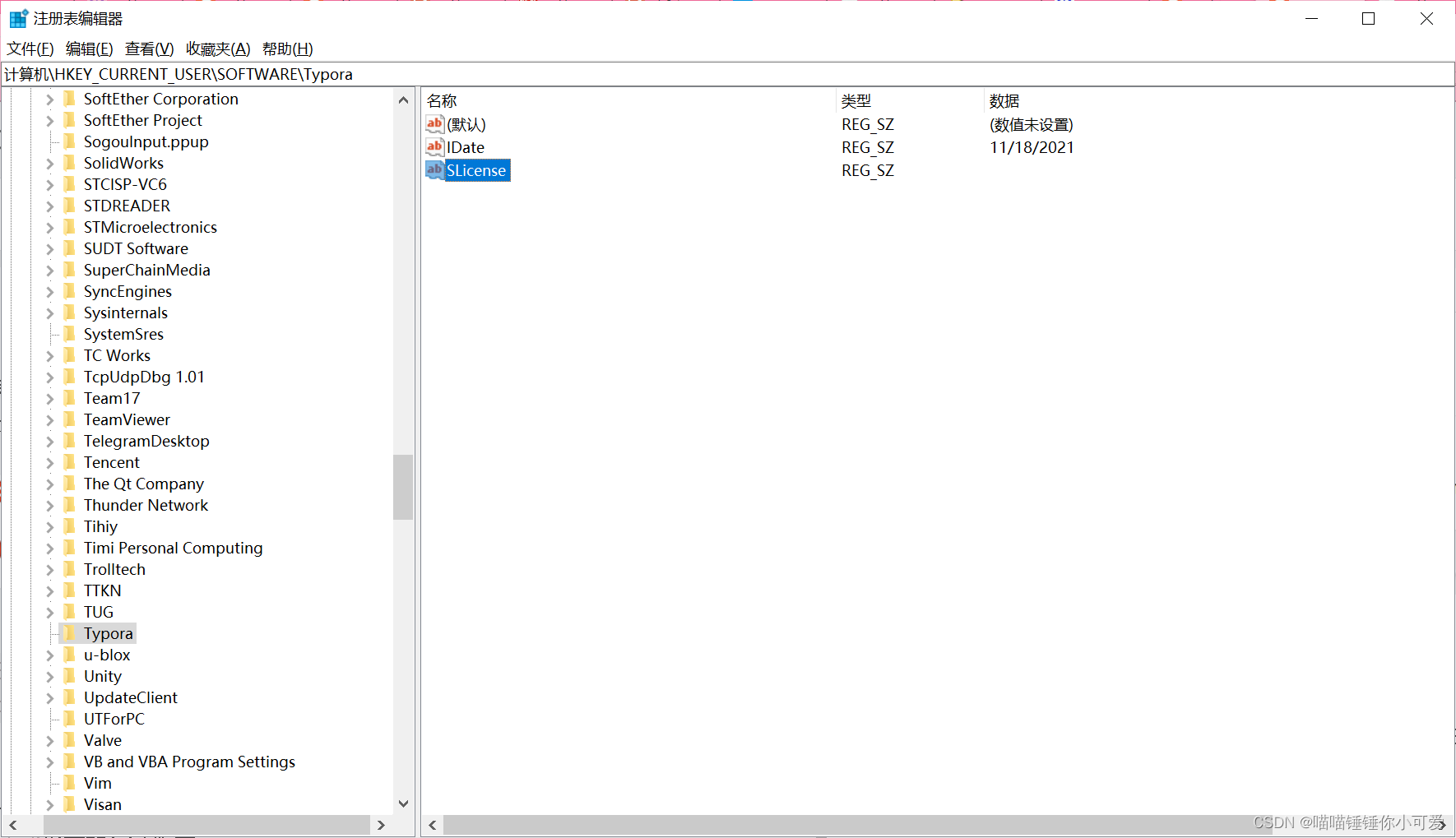1456x838 pixels.
Task: Expand the Timi Personal Computing key
Action: (x=49, y=549)
